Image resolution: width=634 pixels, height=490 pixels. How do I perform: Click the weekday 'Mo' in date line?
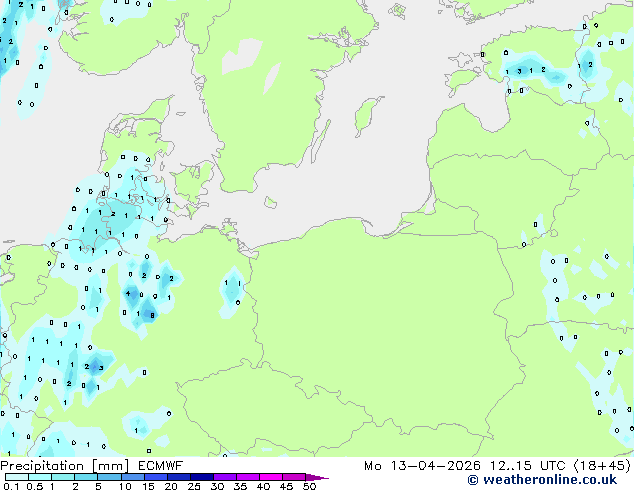tap(373, 466)
